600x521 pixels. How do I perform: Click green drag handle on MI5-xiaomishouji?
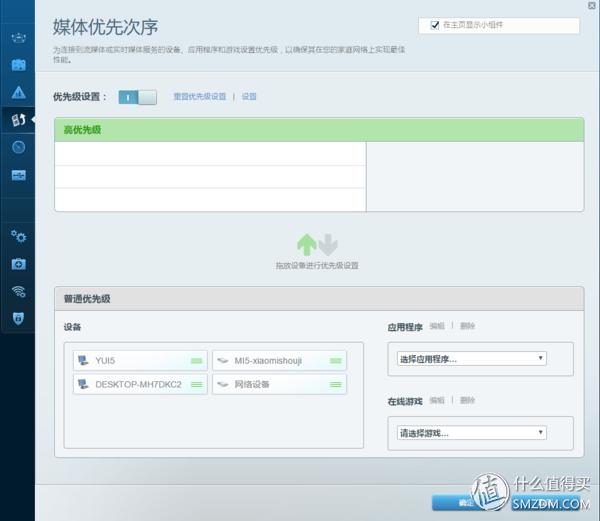[x=336, y=361]
